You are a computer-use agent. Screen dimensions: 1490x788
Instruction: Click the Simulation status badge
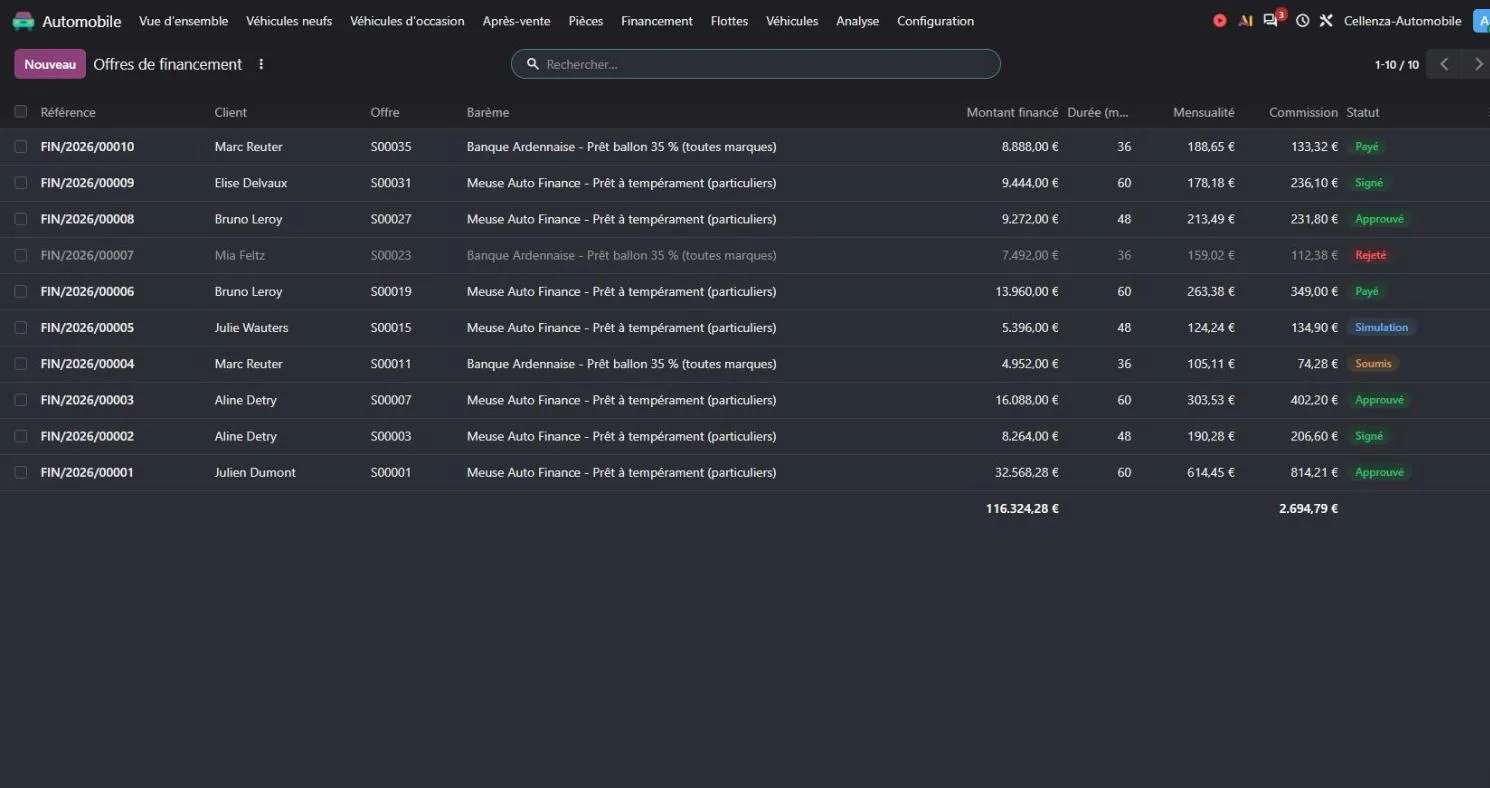tap(1382, 328)
